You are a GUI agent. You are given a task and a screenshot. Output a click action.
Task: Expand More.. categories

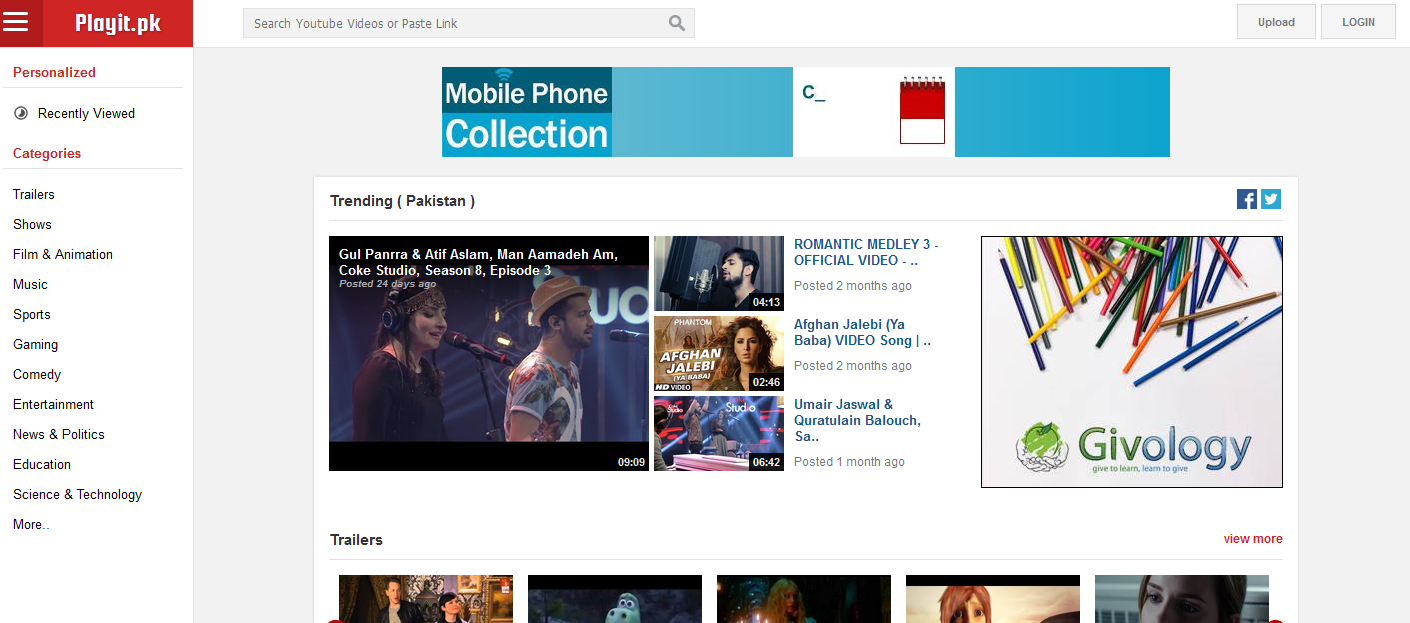[x=31, y=524]
